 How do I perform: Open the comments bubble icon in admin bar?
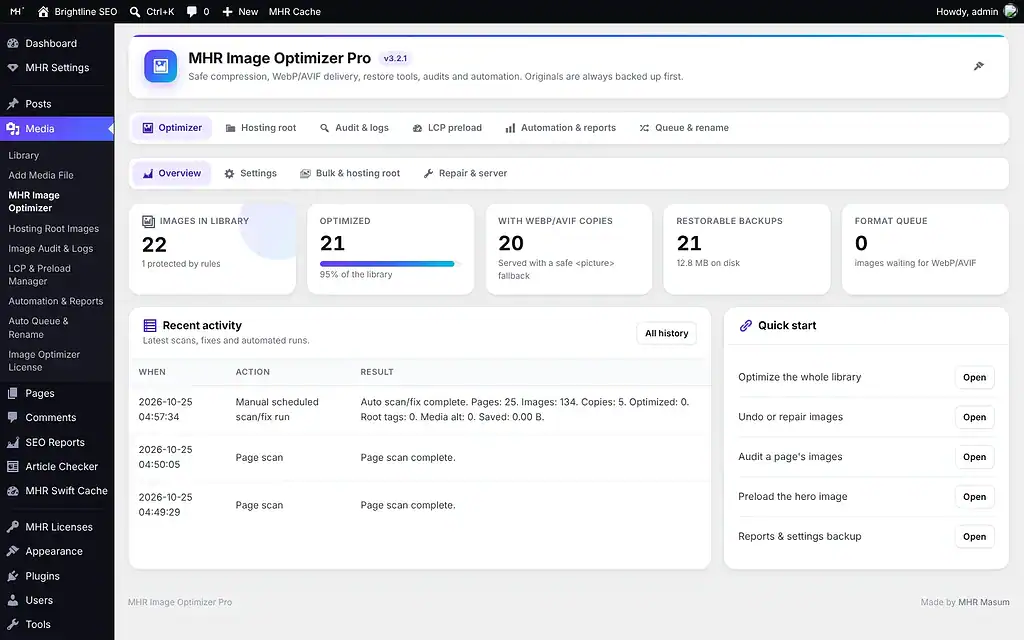click(x=192, y=12)
